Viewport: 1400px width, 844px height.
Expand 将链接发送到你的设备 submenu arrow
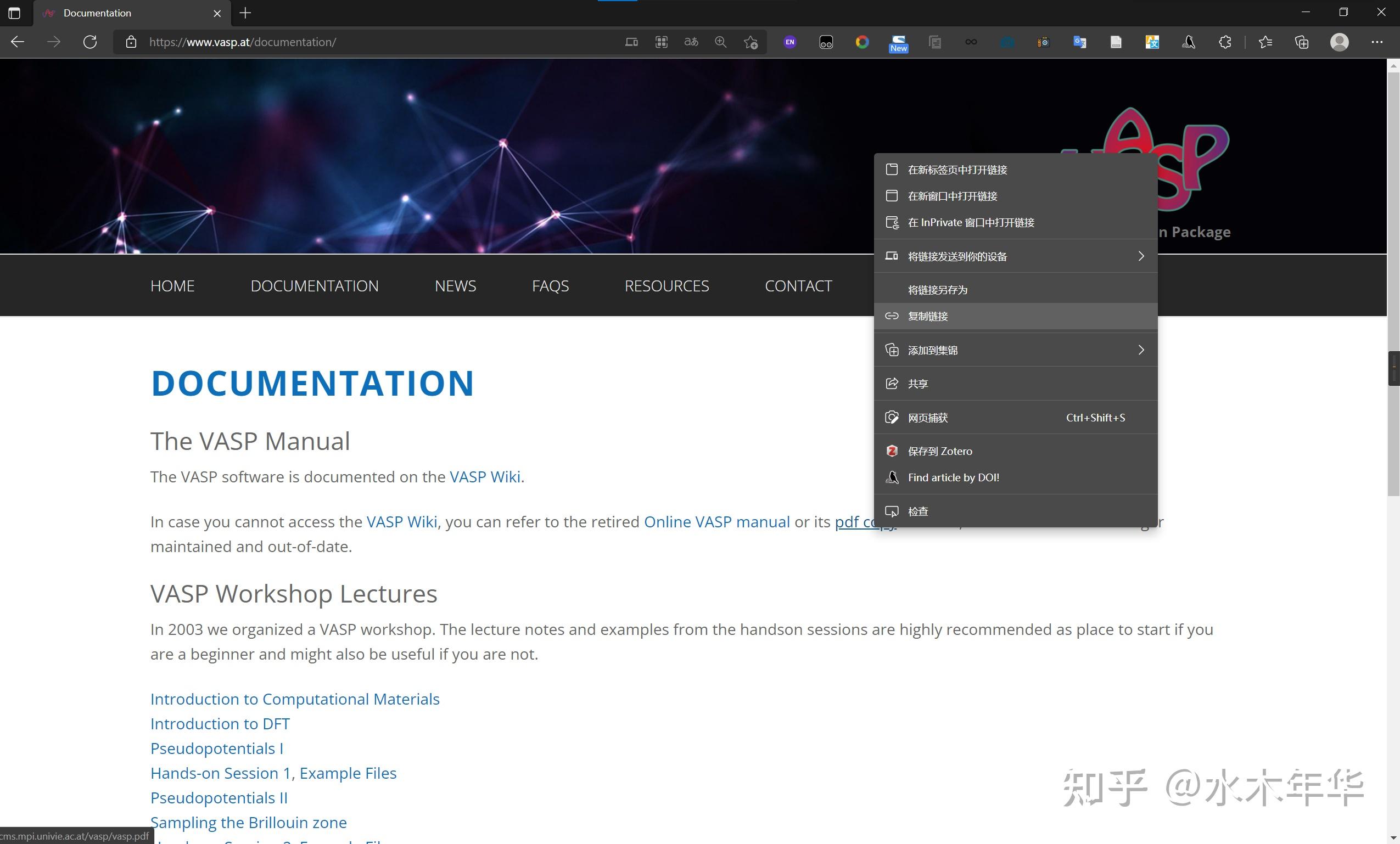pos(1141,256)
